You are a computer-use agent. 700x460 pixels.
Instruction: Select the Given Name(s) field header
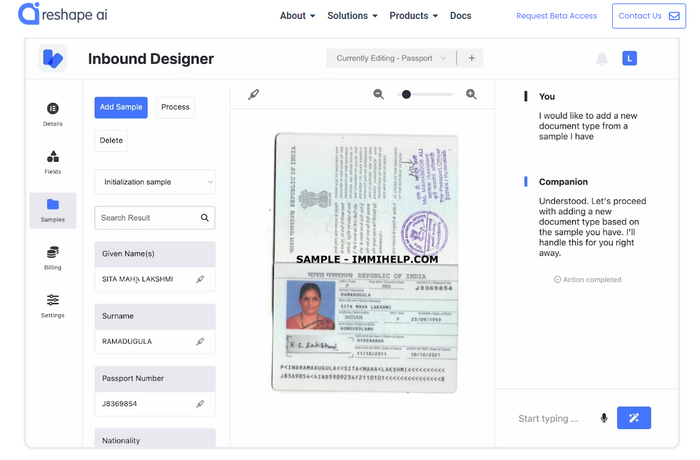155,254
